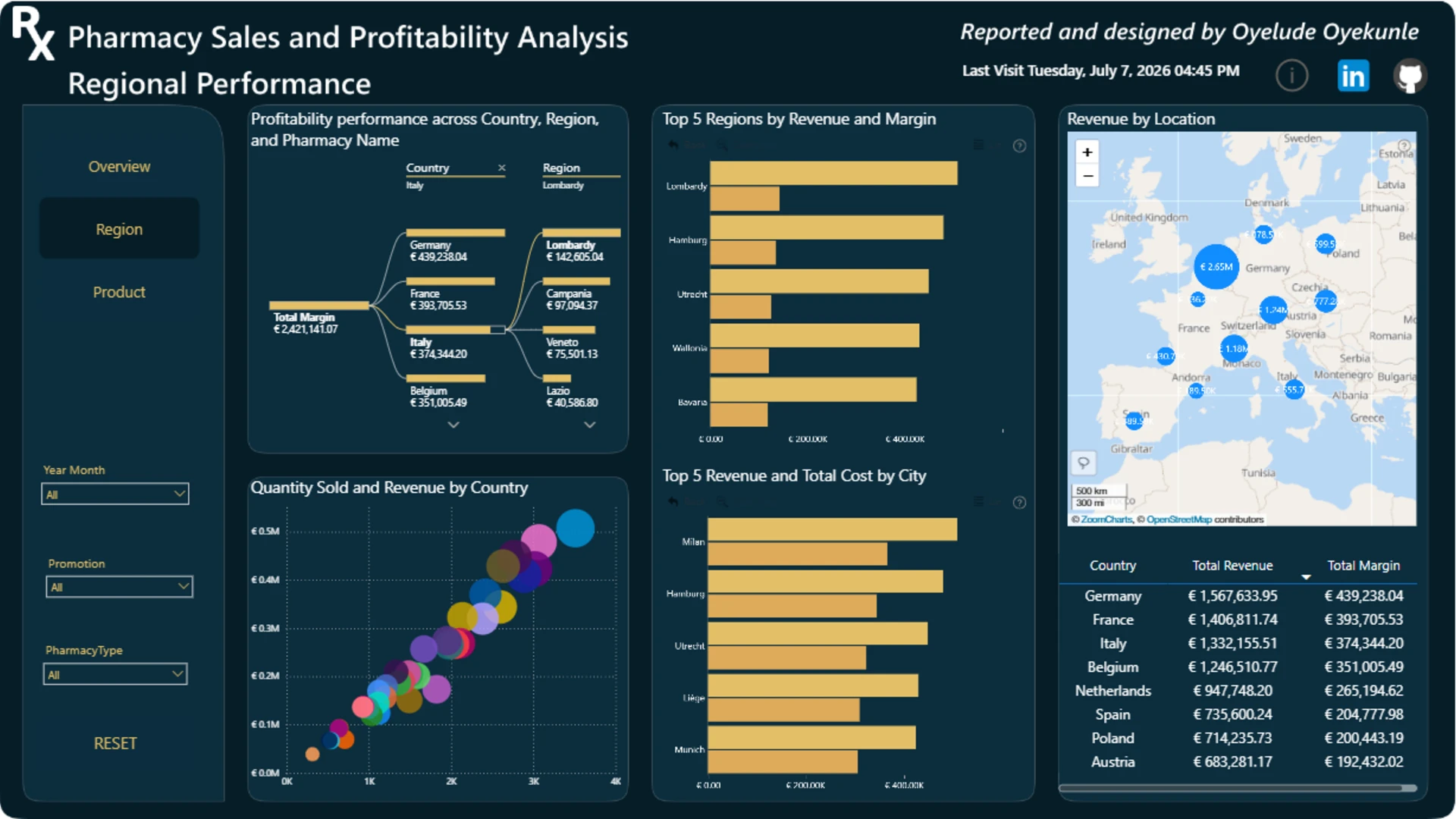Screen dimensions: 1456x819
Task: Zoom out on the revenue map
Action: (x=1087, y=176)
